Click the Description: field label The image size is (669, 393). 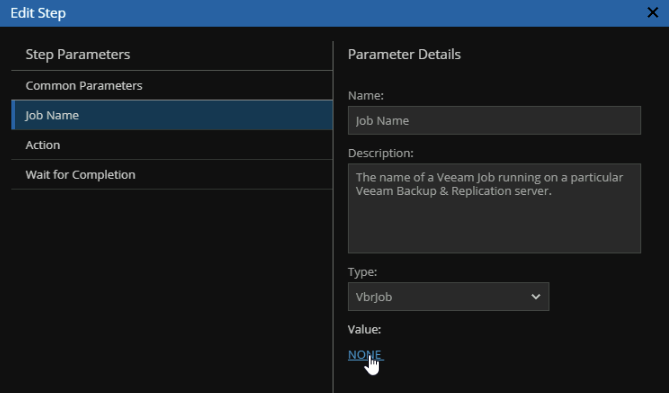coord(381,153)
